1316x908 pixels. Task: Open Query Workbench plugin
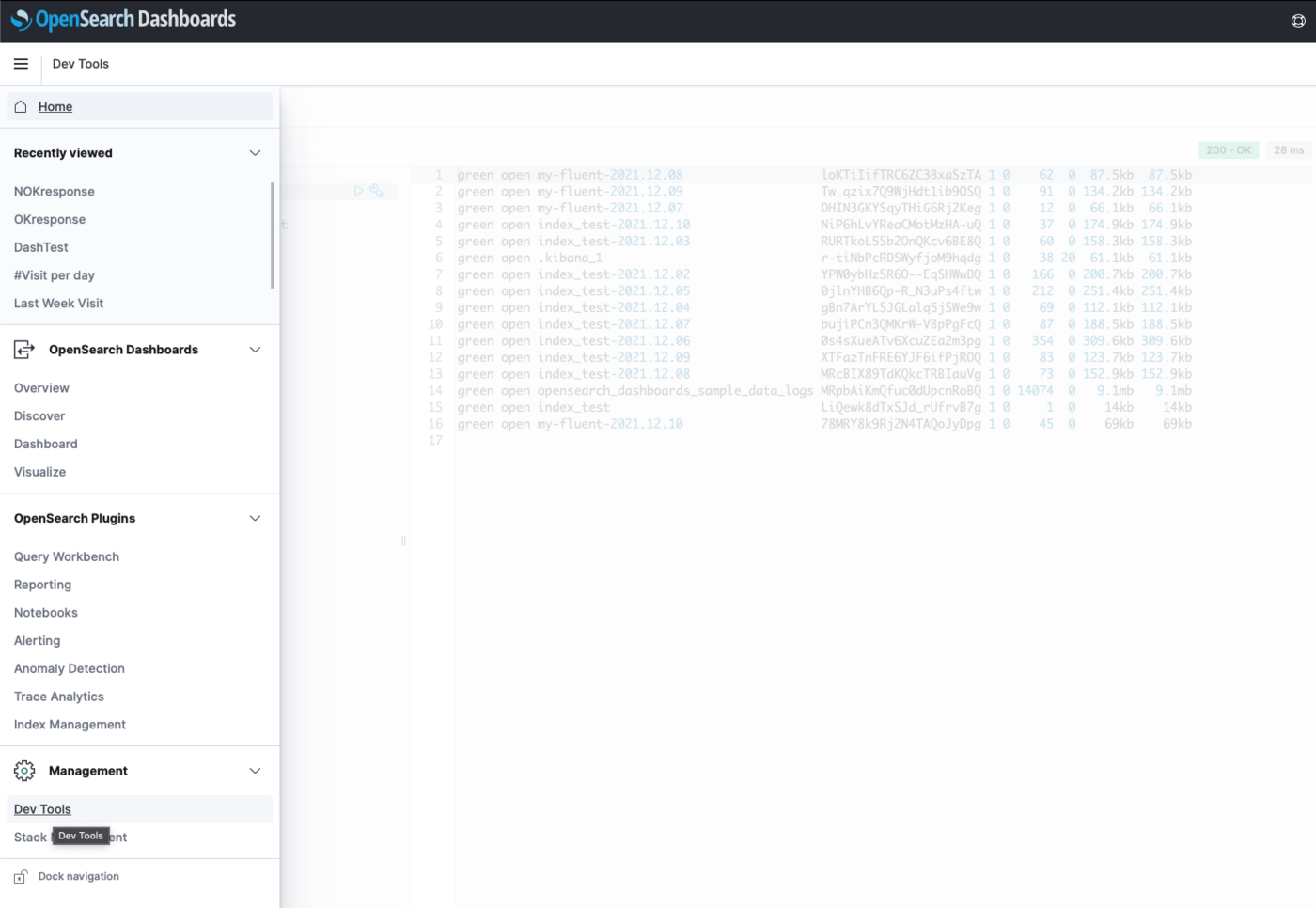pyautogui.click(x=66, y=556)
